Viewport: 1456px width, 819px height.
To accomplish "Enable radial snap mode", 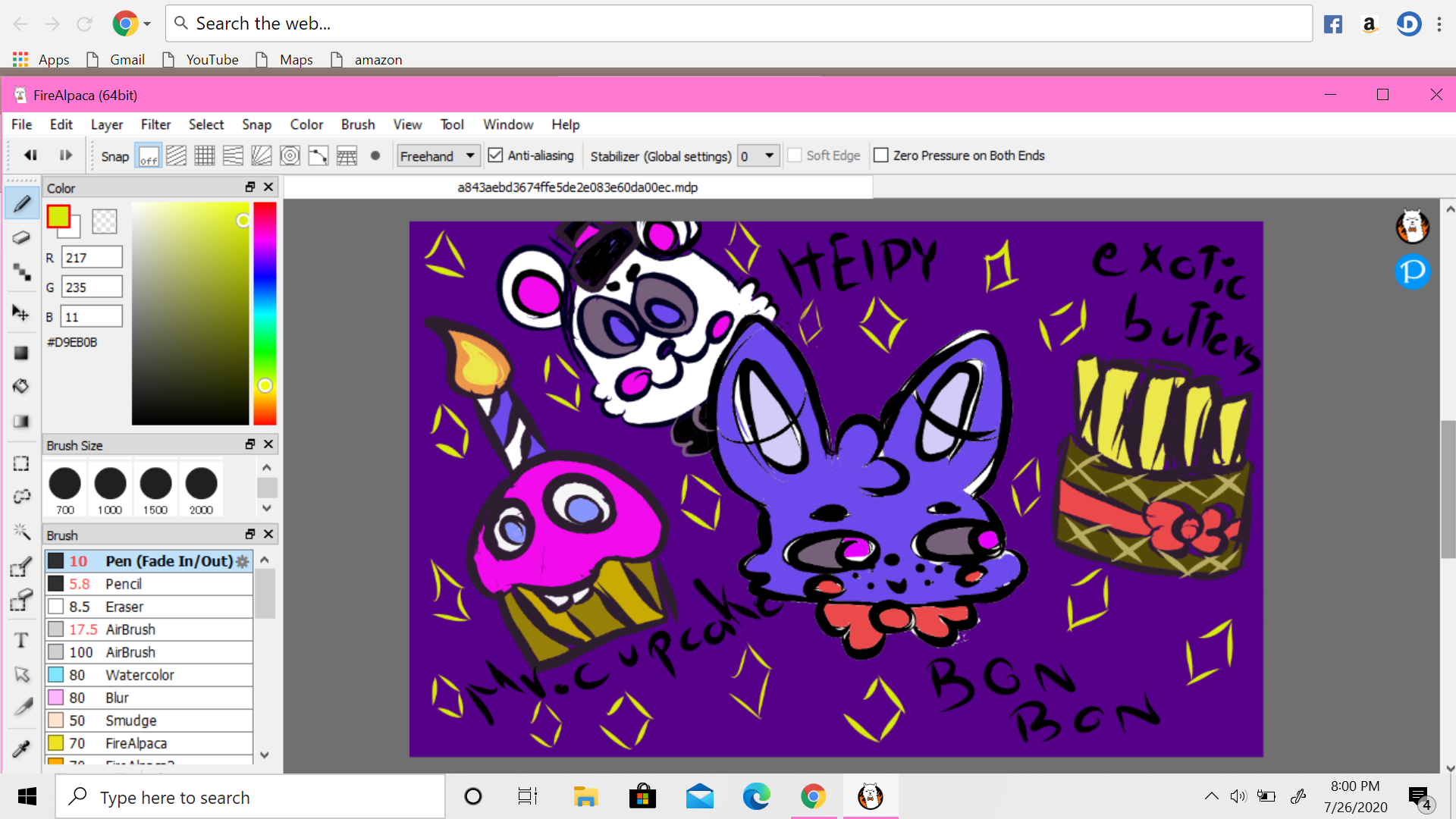I will click(290, 155).
